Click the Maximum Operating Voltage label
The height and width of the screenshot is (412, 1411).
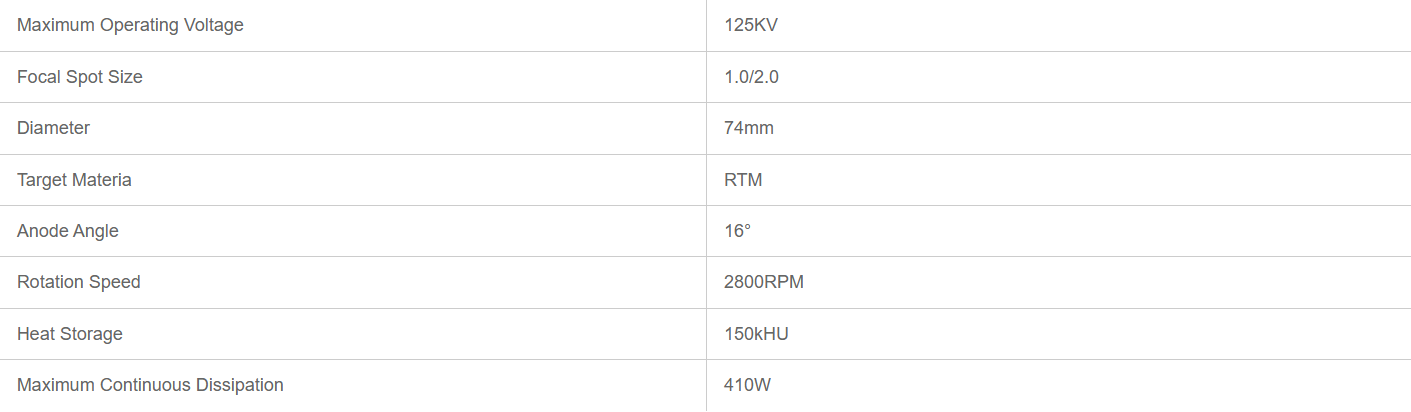tap(130, 25)
